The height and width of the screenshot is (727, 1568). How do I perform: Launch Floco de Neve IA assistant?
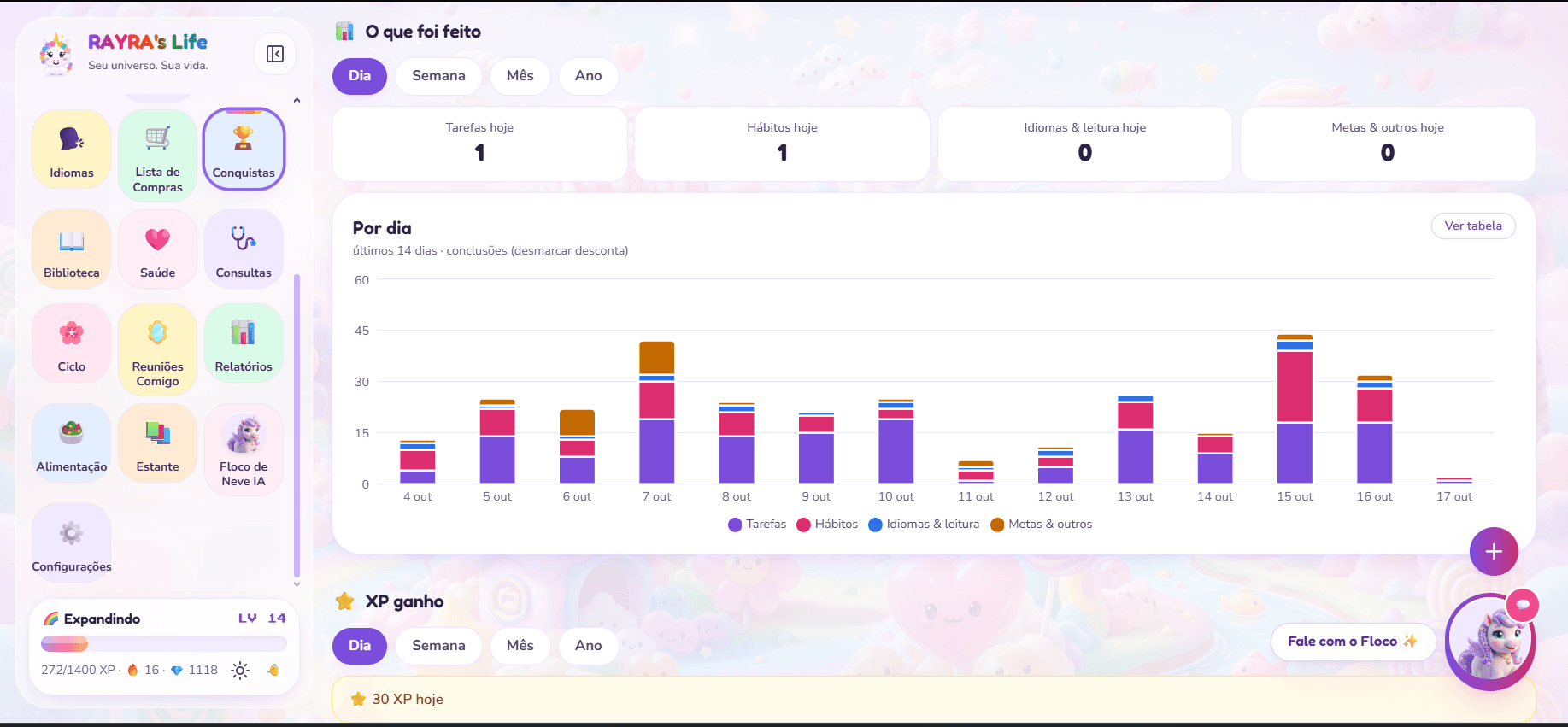pyautogui.click(x=244, y=449)
